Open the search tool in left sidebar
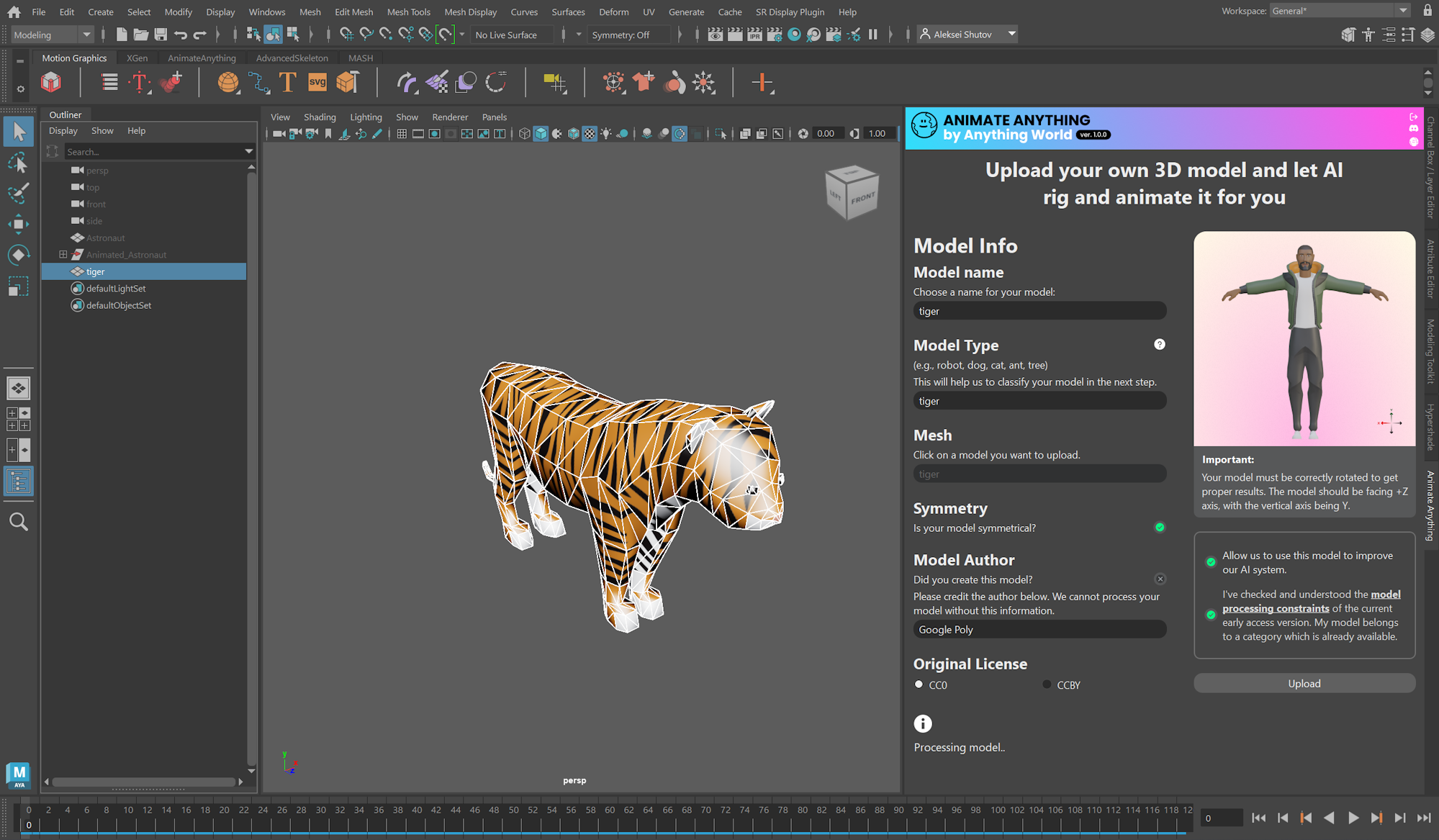Image resolution: width=1439 pixels, height=840 pixels. 18,522
